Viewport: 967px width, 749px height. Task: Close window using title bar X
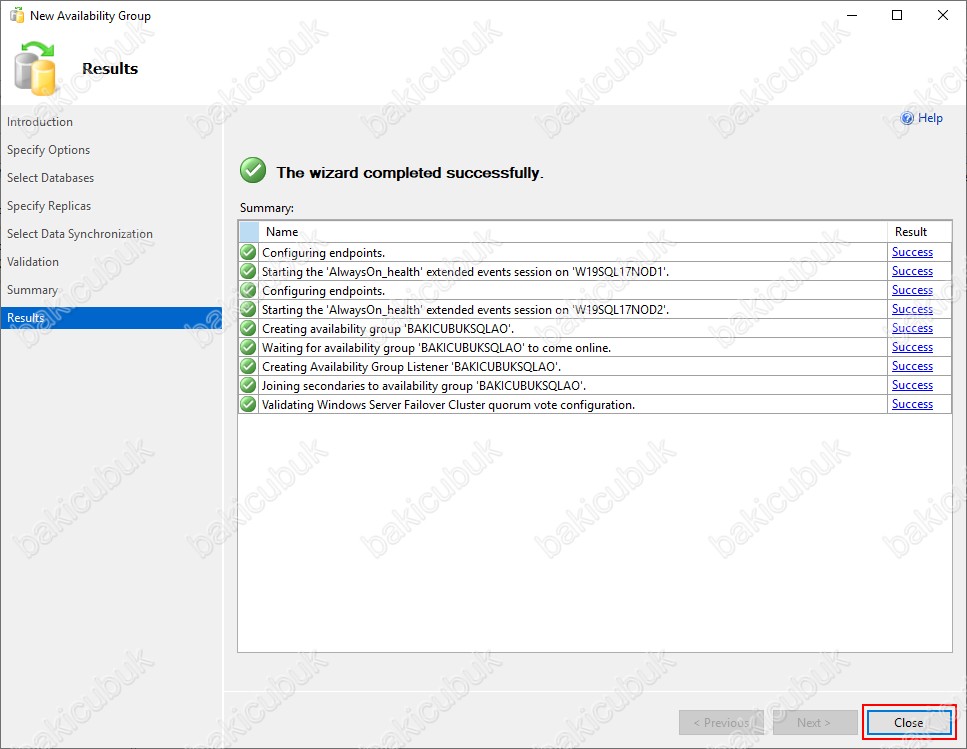(943, 15)
